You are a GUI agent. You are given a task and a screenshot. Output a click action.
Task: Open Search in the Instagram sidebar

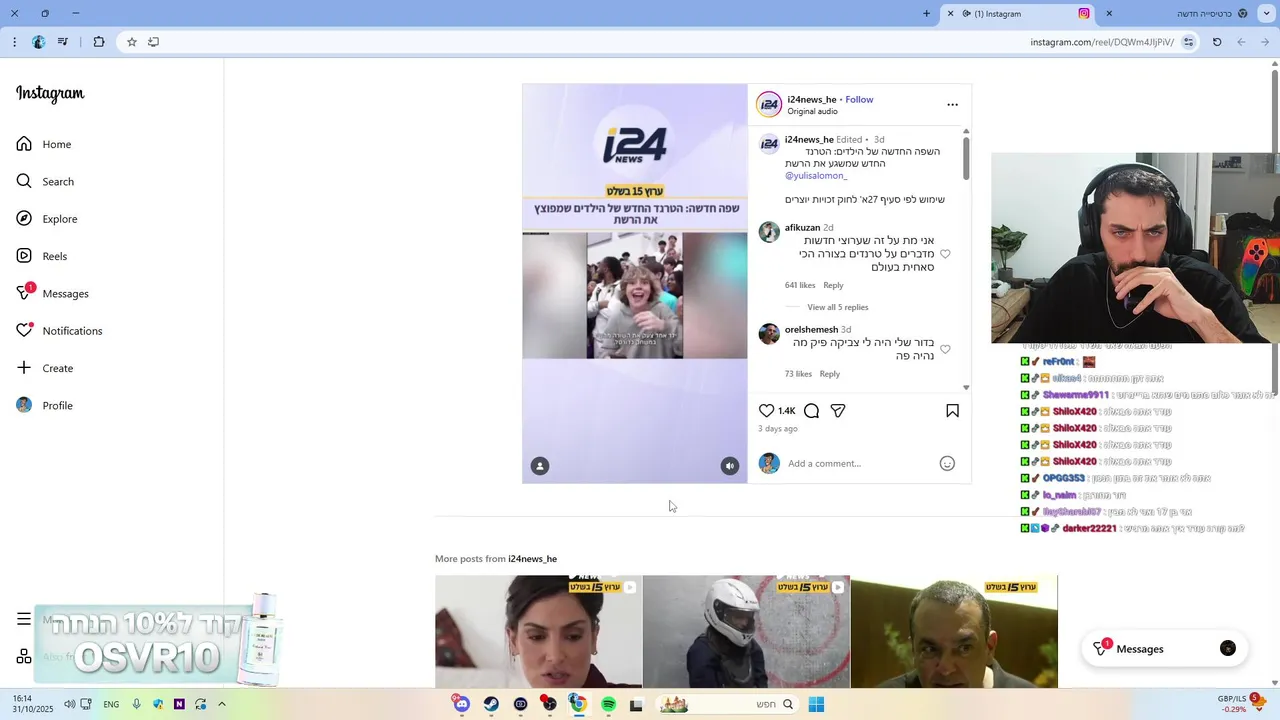pyautogui.click(x=45, y=181)
